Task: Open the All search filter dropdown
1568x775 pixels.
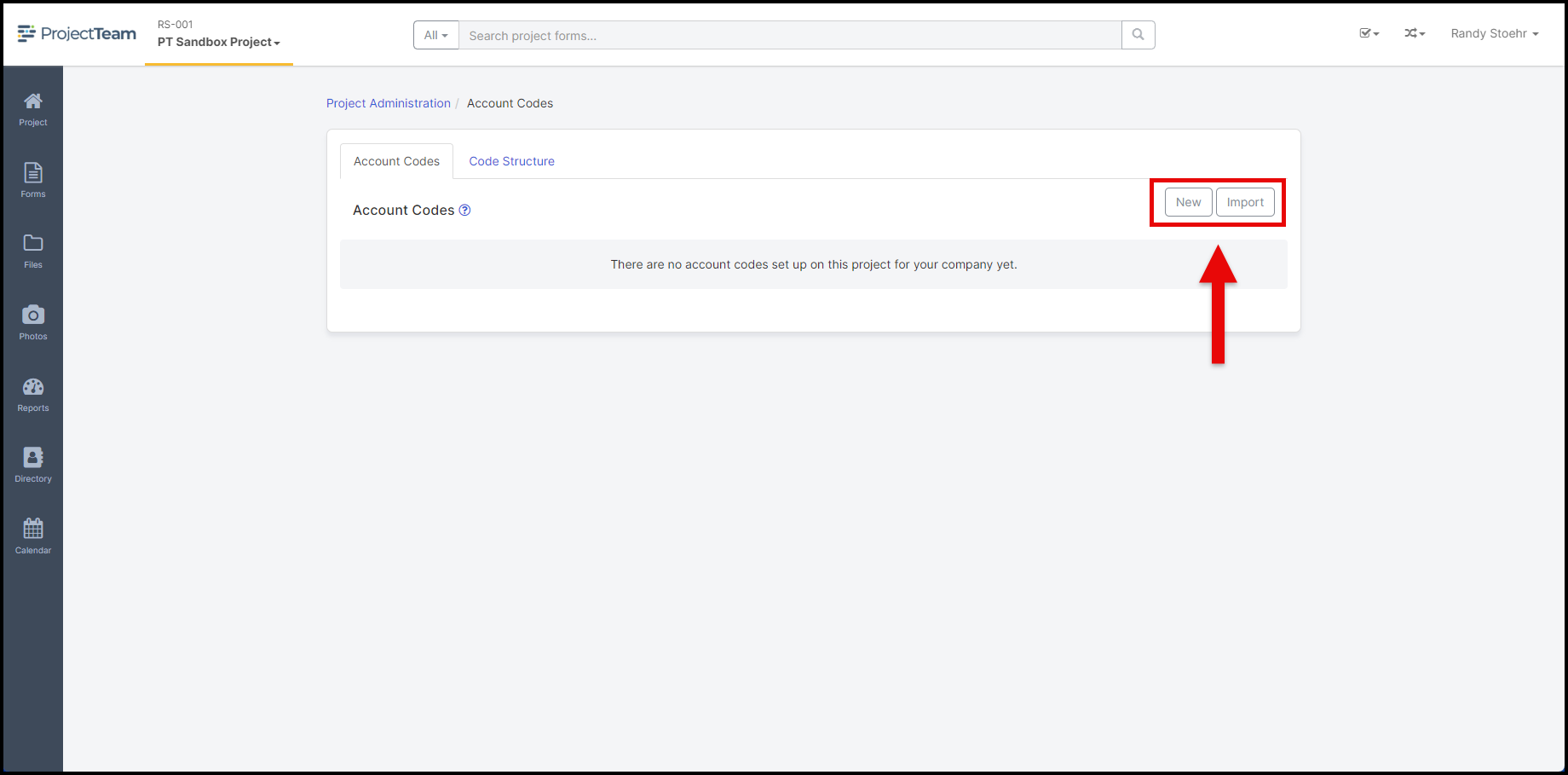Action: pyautogui.click(x=436, y=35)
